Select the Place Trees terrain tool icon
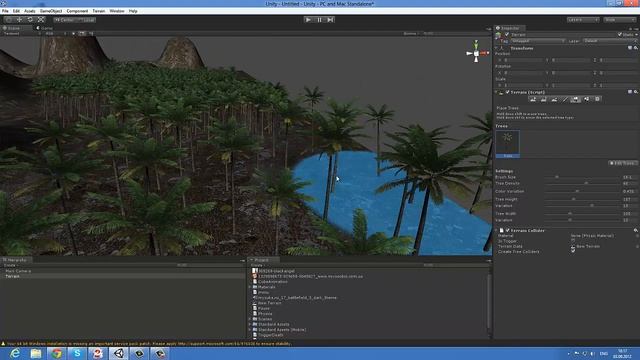The image size is (640, 360). pyautogui.click(x=576, y=99)
